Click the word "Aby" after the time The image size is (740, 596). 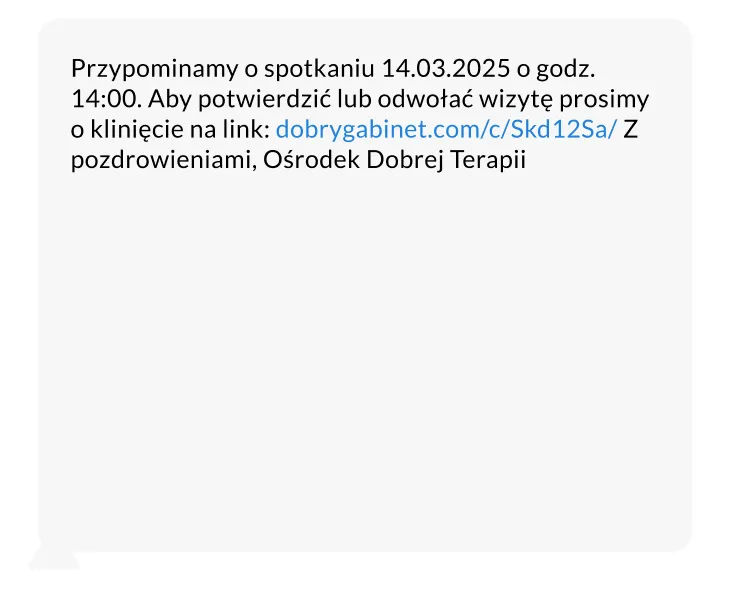tap(168, 100)
